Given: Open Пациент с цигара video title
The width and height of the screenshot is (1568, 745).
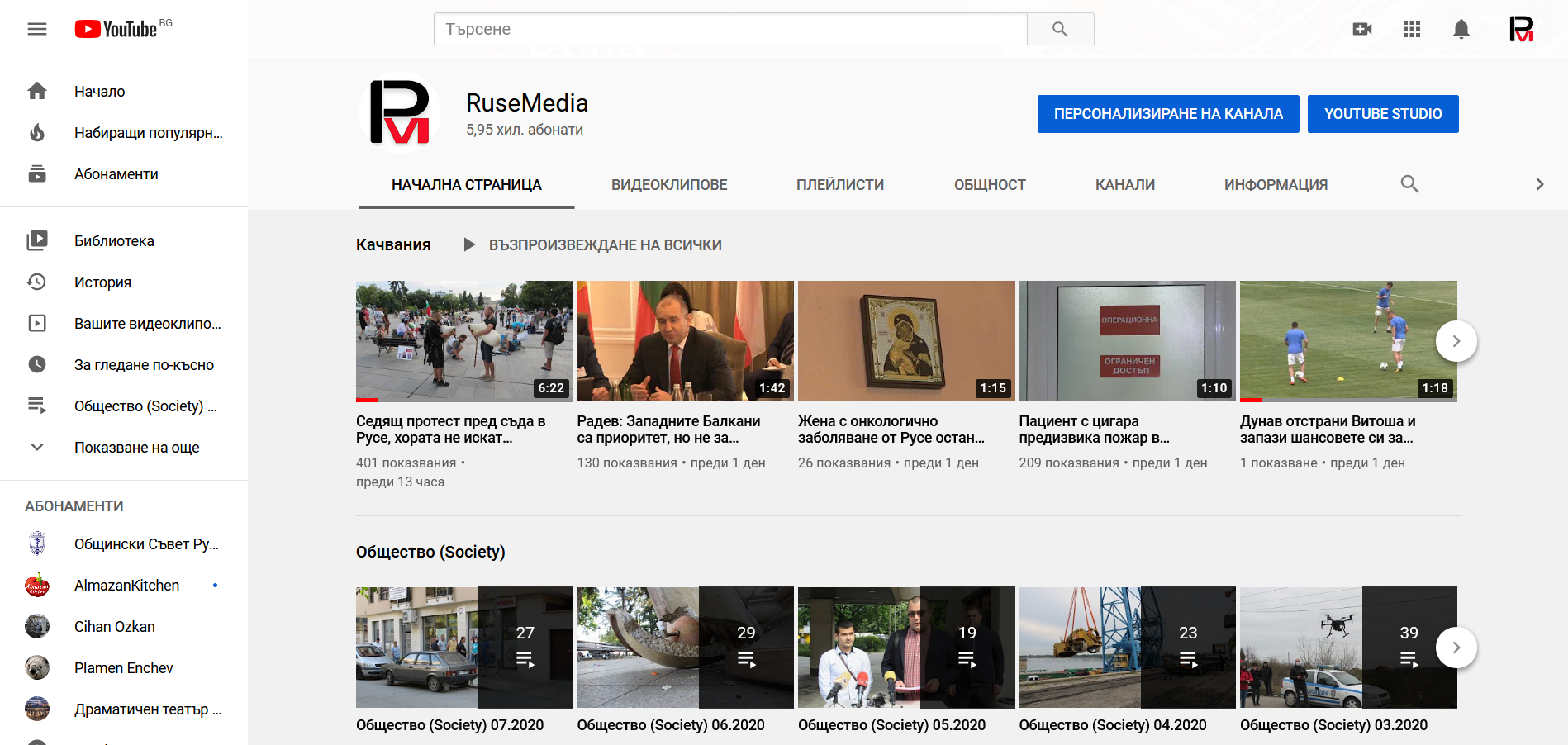Looking at the screenshot, I should click(1095, 429).
